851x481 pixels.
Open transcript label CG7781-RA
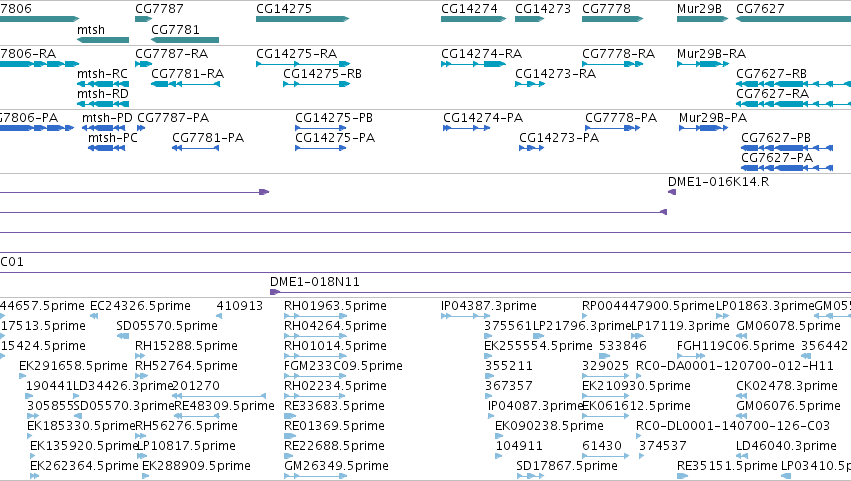187,74
